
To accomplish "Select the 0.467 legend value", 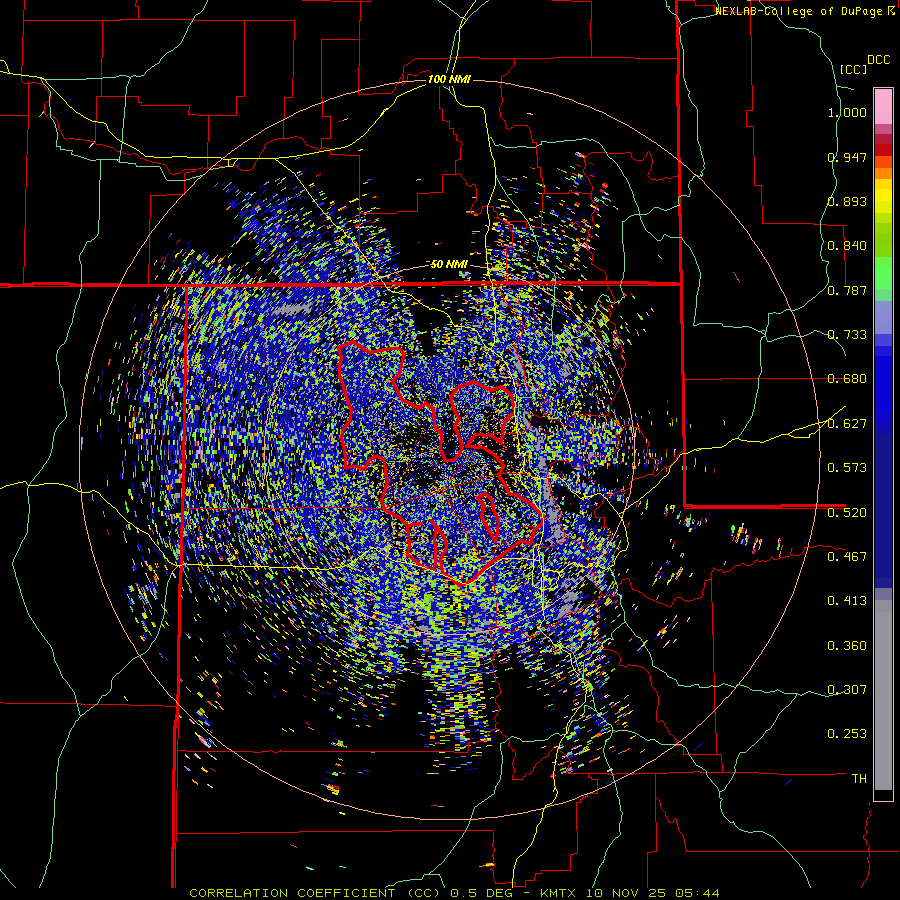I will coord(847,557).
